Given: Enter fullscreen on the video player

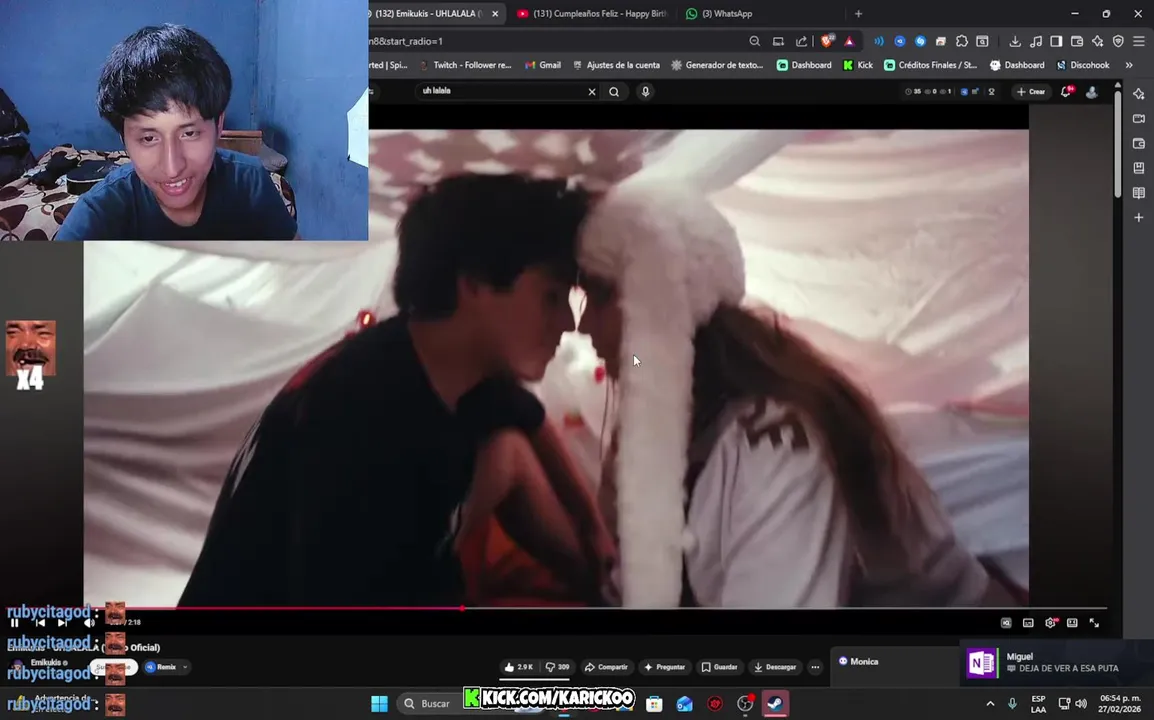Looking at the screenshot, I should [1094, 623].
